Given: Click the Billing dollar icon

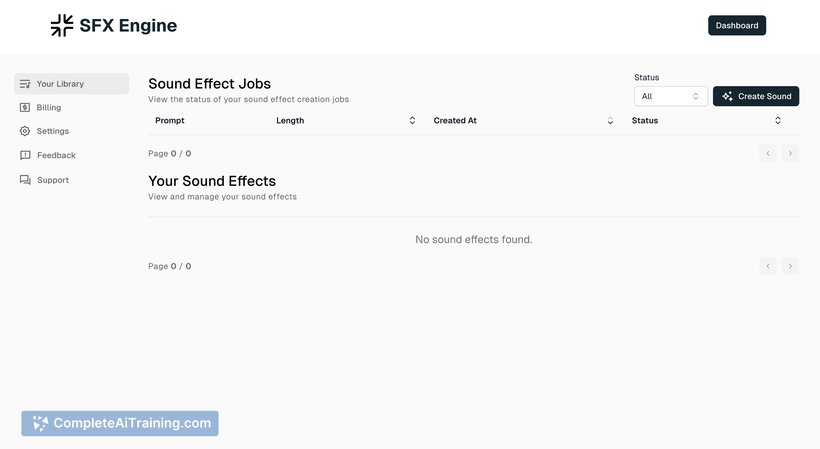Looking at the screenshot, I should (25, 107).
